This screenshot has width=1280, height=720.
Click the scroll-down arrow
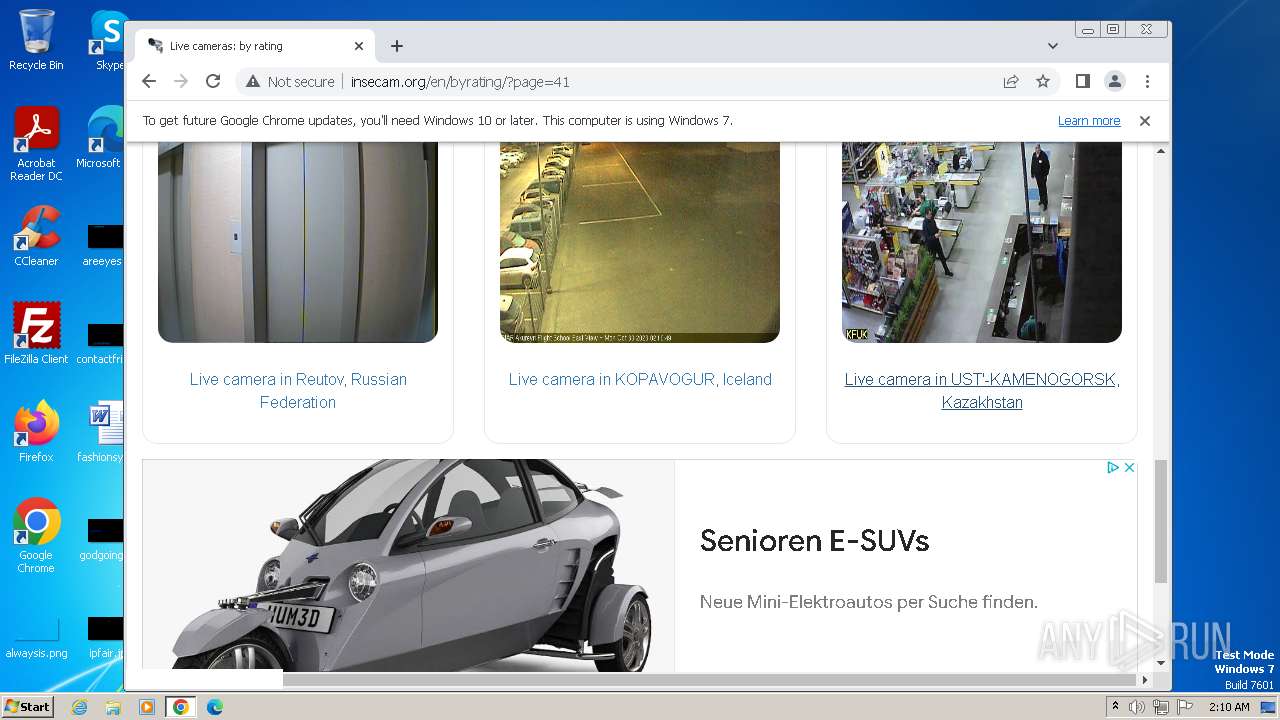point(1161,662)
